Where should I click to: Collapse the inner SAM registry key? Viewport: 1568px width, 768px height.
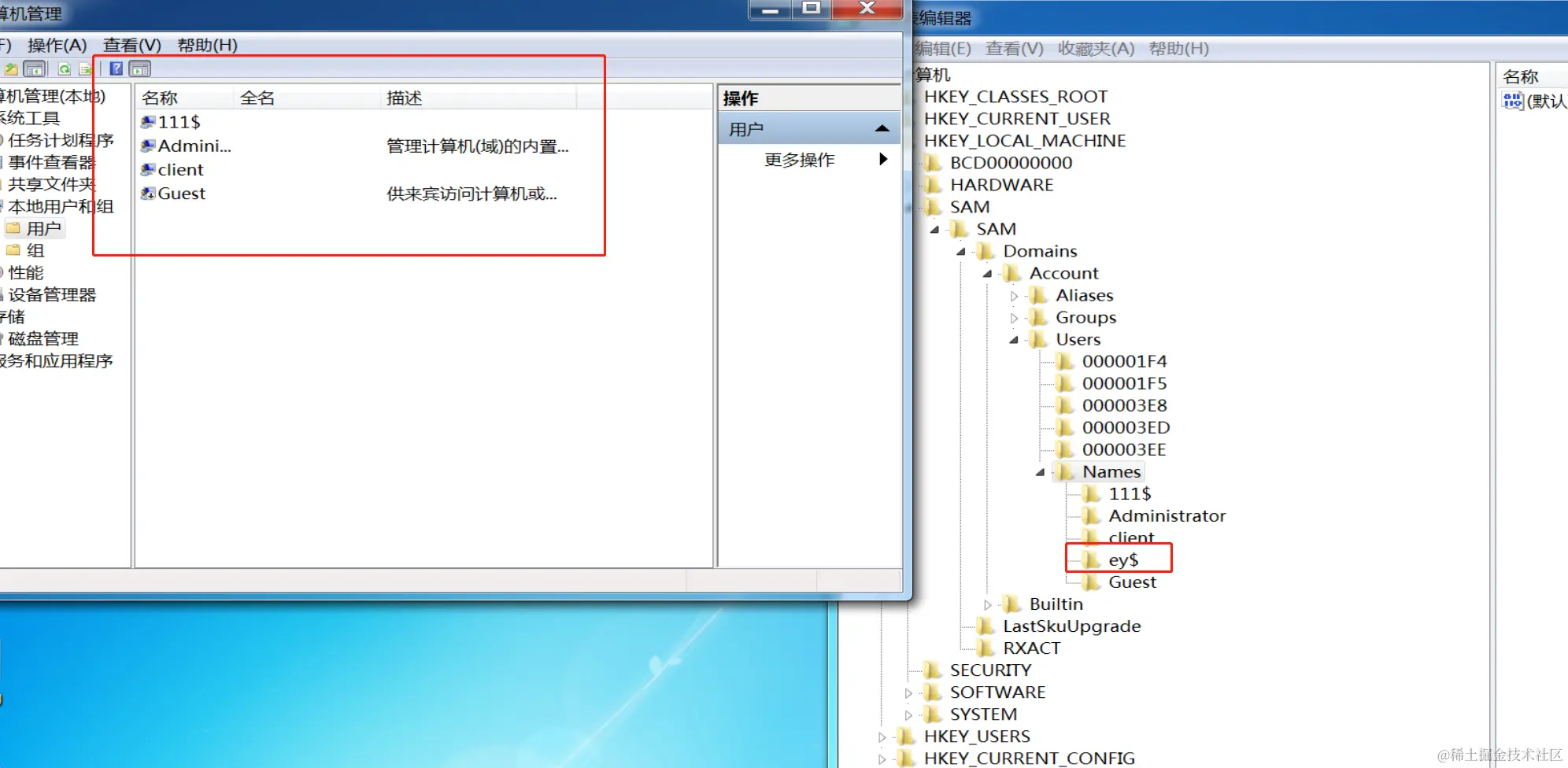(934, 230)
